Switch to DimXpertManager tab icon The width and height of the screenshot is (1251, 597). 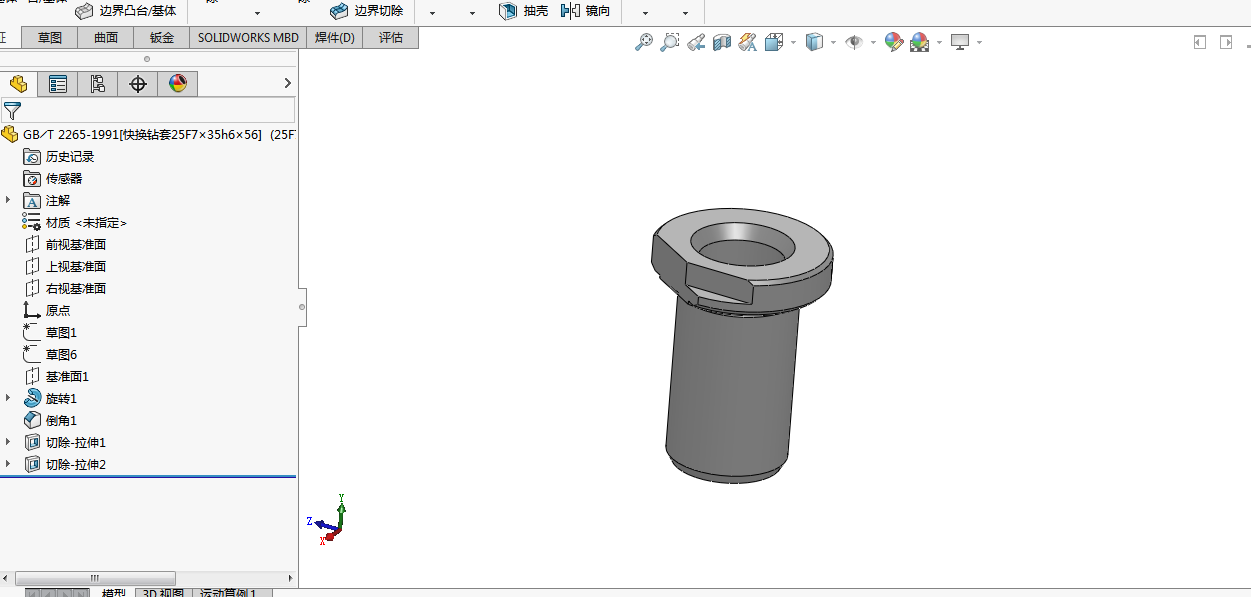point(138,84)
